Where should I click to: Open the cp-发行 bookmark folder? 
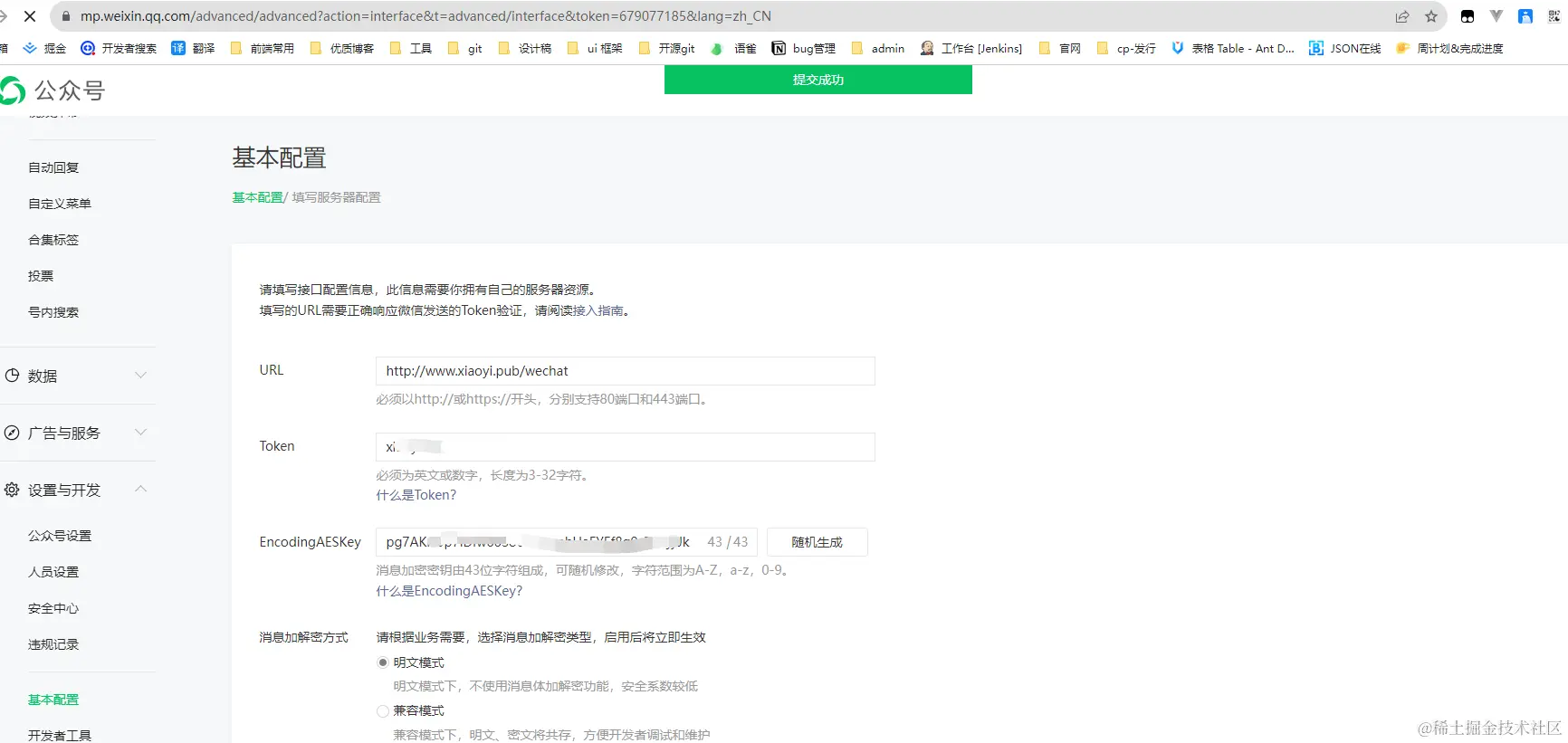click(x=1126, y=49)
